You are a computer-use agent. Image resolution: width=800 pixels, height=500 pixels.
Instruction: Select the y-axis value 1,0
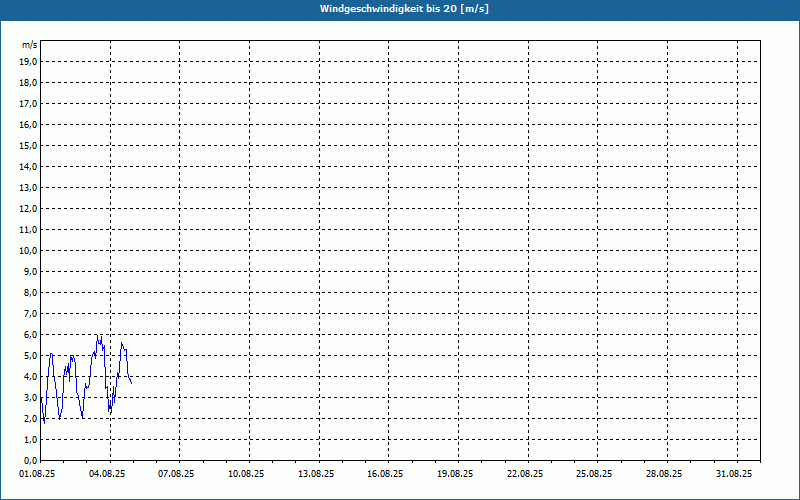(30, 439)
